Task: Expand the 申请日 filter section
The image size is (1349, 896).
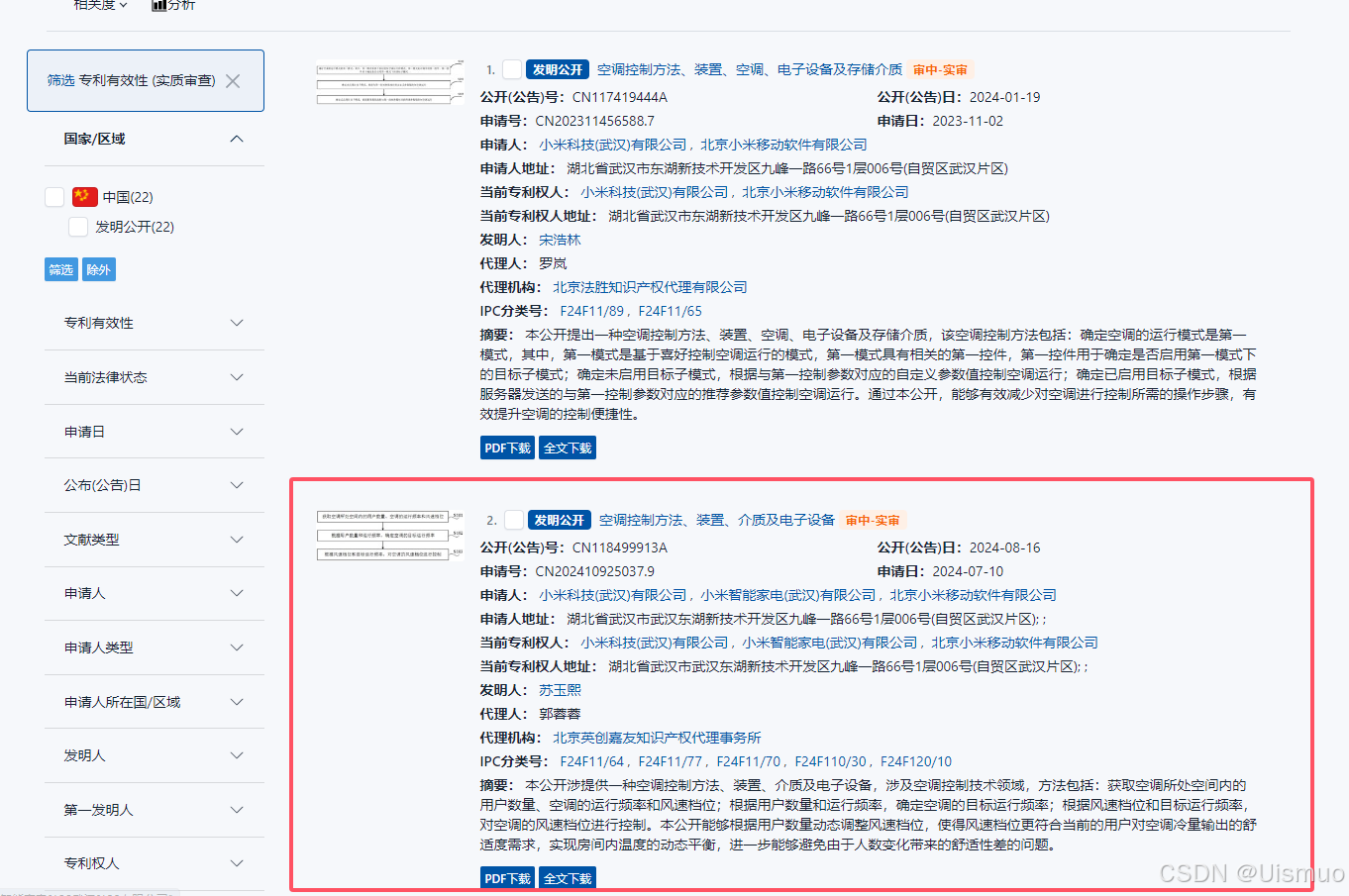Action: point(155,432)
